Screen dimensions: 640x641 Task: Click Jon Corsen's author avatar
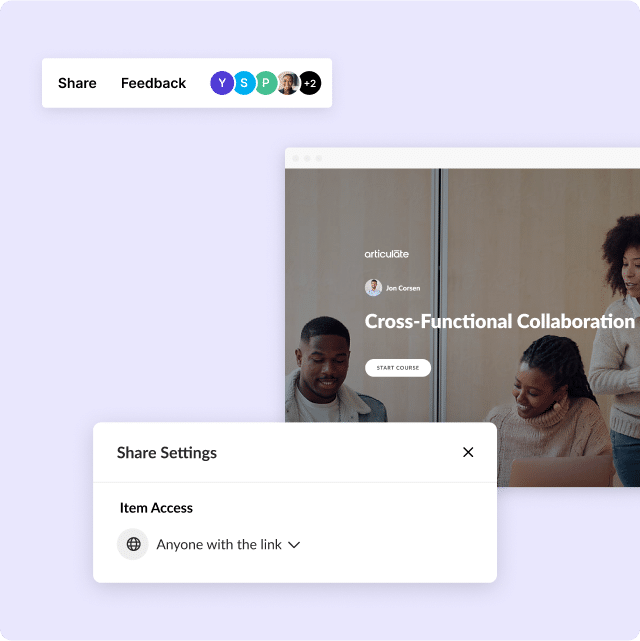pyautogui.click(x=373, y=288)
